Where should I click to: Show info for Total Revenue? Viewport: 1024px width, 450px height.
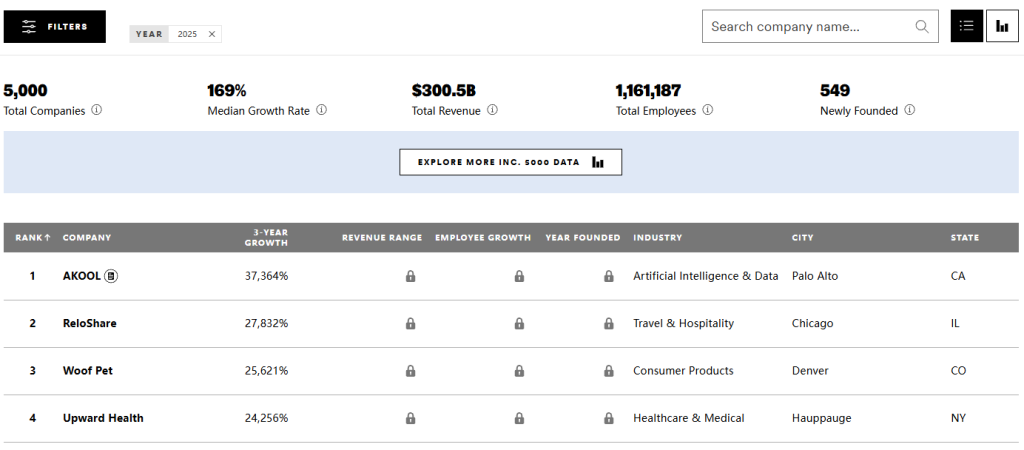coord(492,111)
